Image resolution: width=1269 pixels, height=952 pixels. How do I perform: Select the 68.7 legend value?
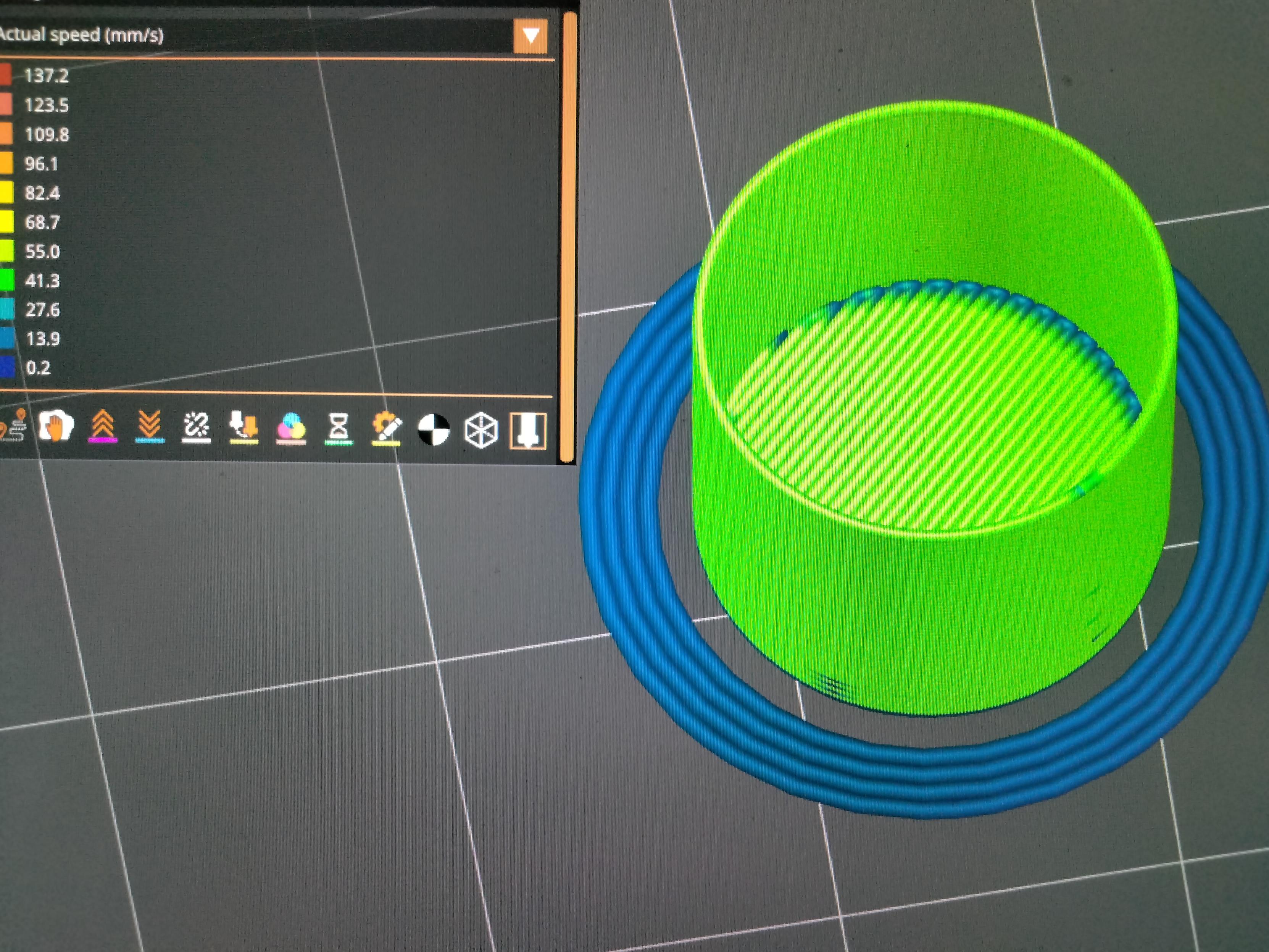[x=42, y=222]
